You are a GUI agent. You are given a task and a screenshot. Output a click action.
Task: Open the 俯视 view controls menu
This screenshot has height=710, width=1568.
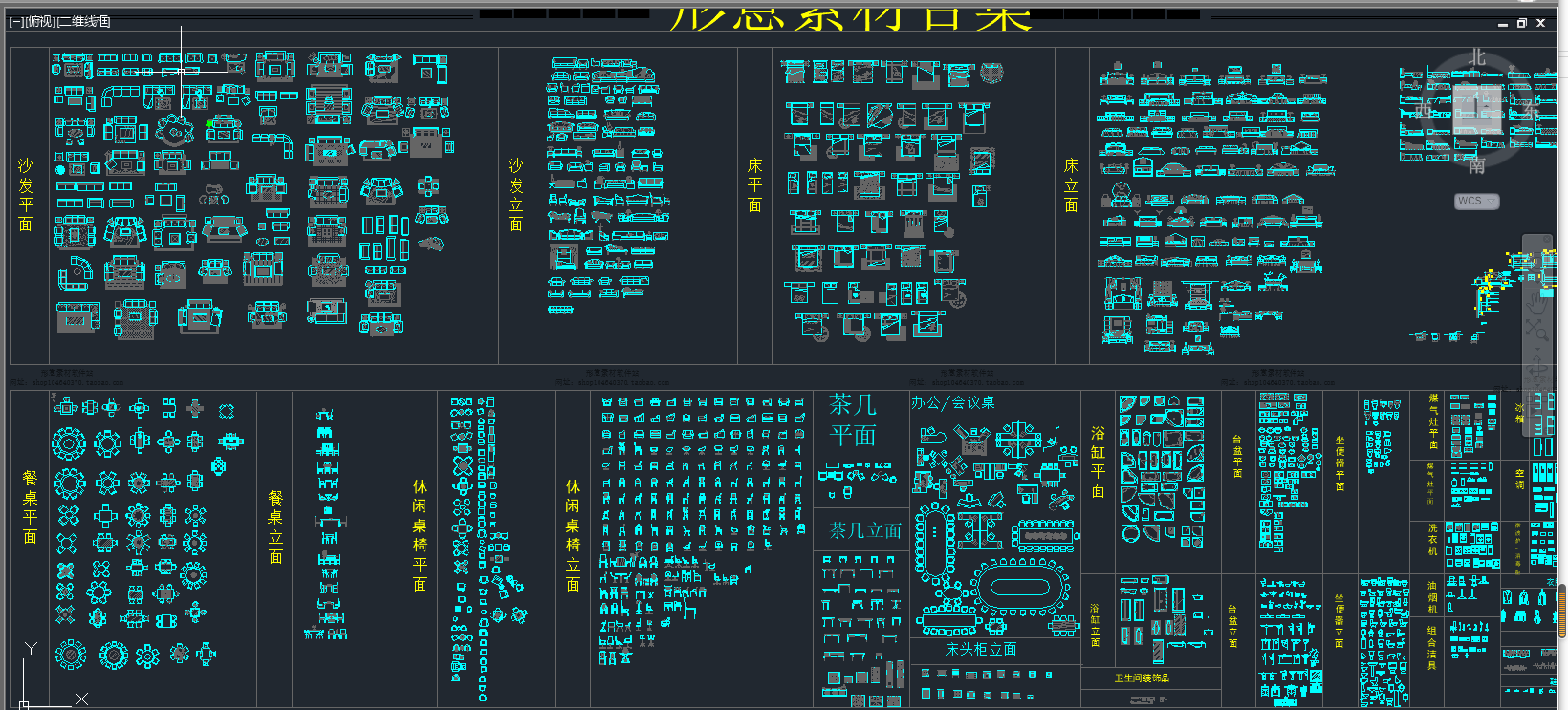pos(41,21)
